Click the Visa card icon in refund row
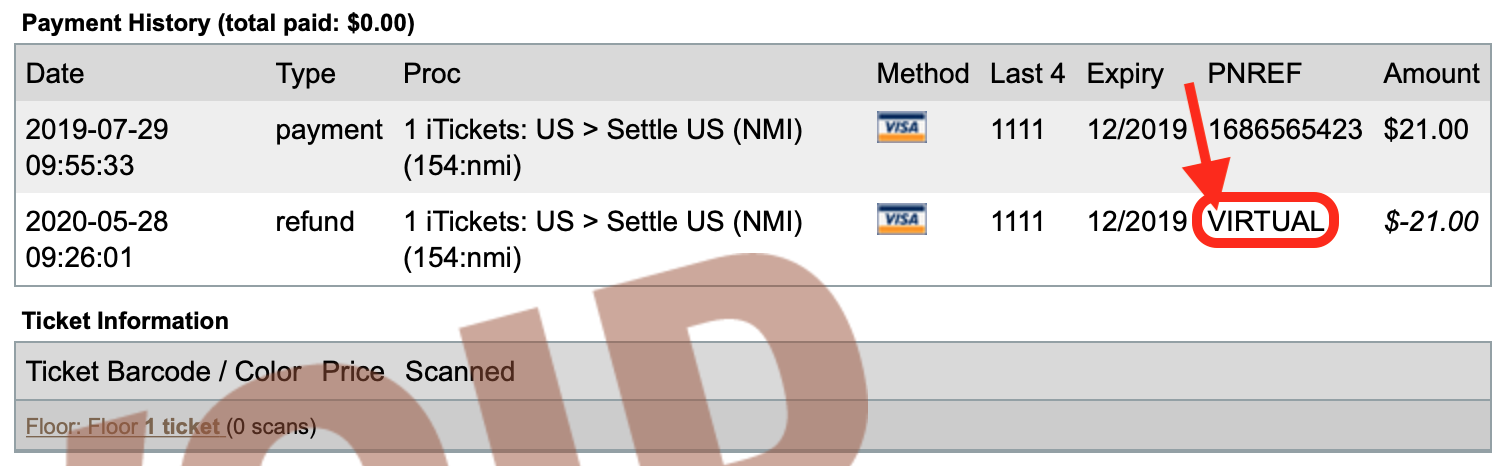The width and height of the screenshot is (1507, 466). [901, 219]
